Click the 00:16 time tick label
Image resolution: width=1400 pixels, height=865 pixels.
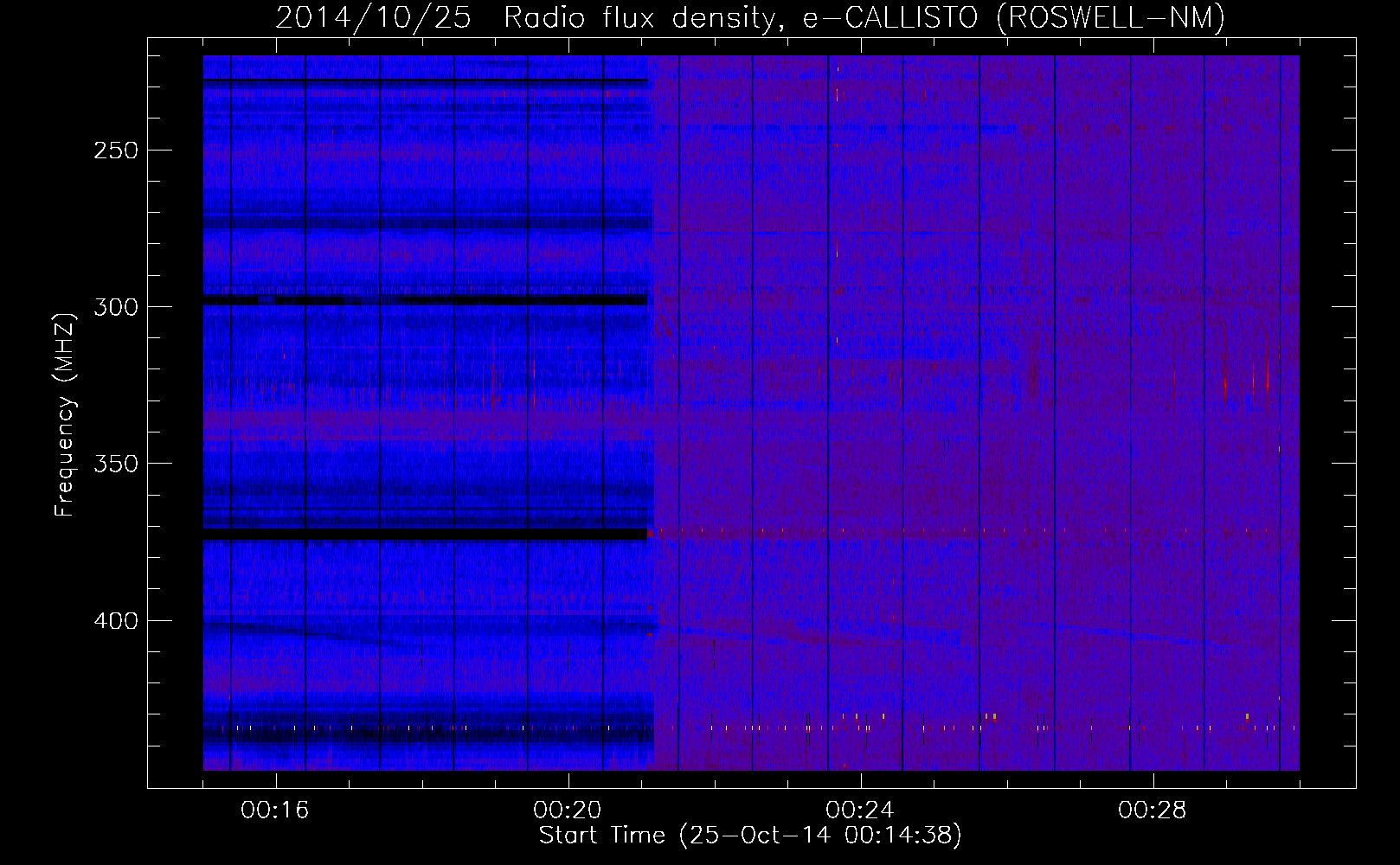coord(275,811)
